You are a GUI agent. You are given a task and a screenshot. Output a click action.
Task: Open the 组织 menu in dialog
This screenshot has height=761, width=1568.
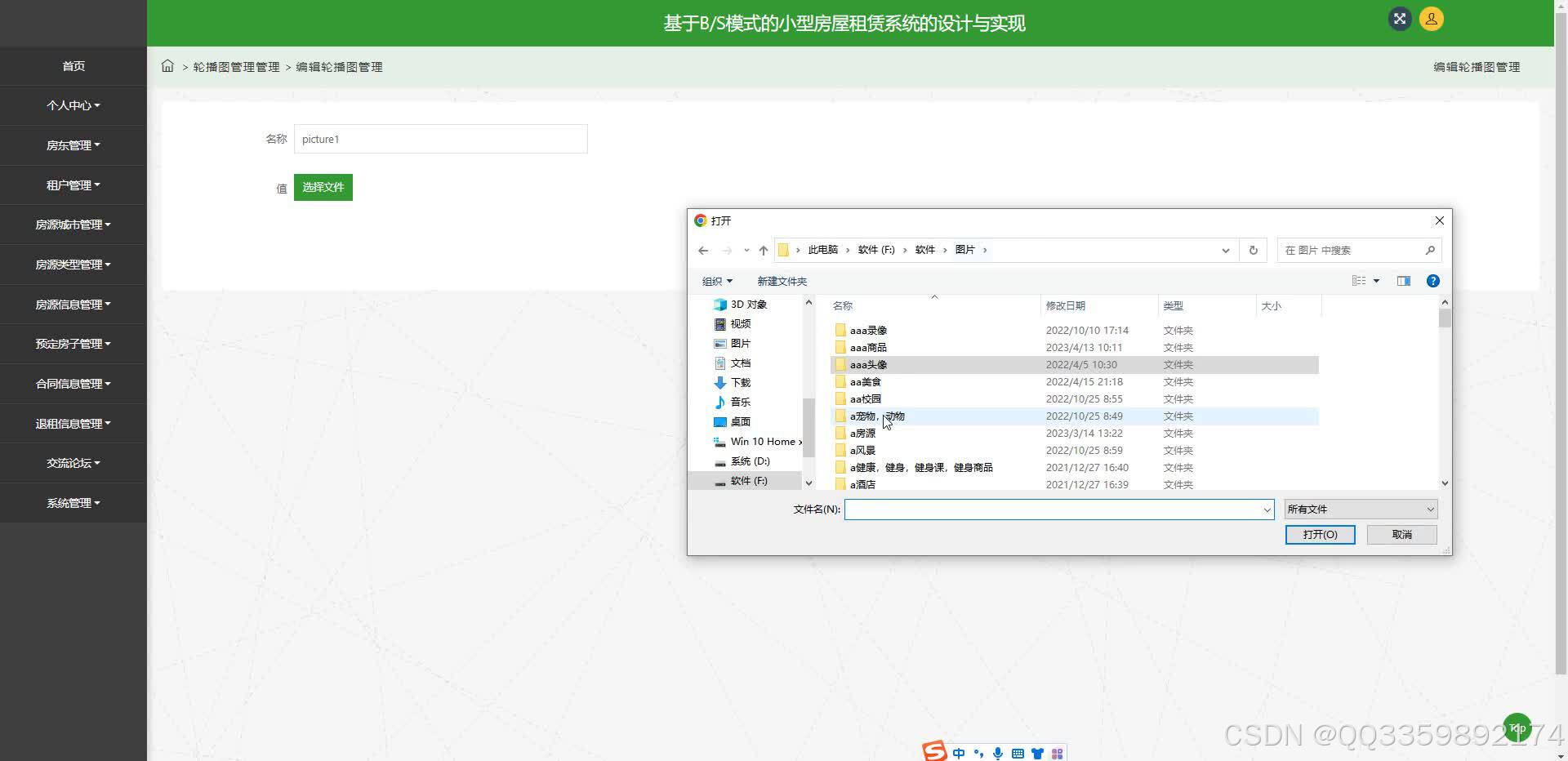[717, 281]
